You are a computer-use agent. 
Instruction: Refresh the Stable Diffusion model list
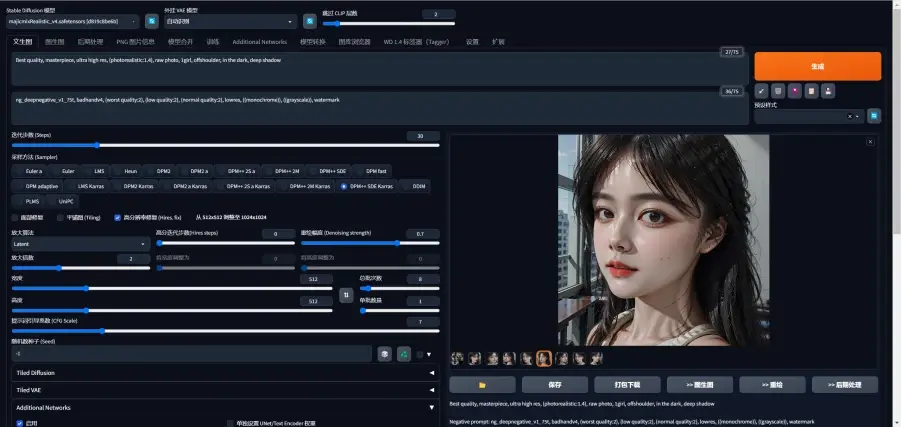[152, 21]
